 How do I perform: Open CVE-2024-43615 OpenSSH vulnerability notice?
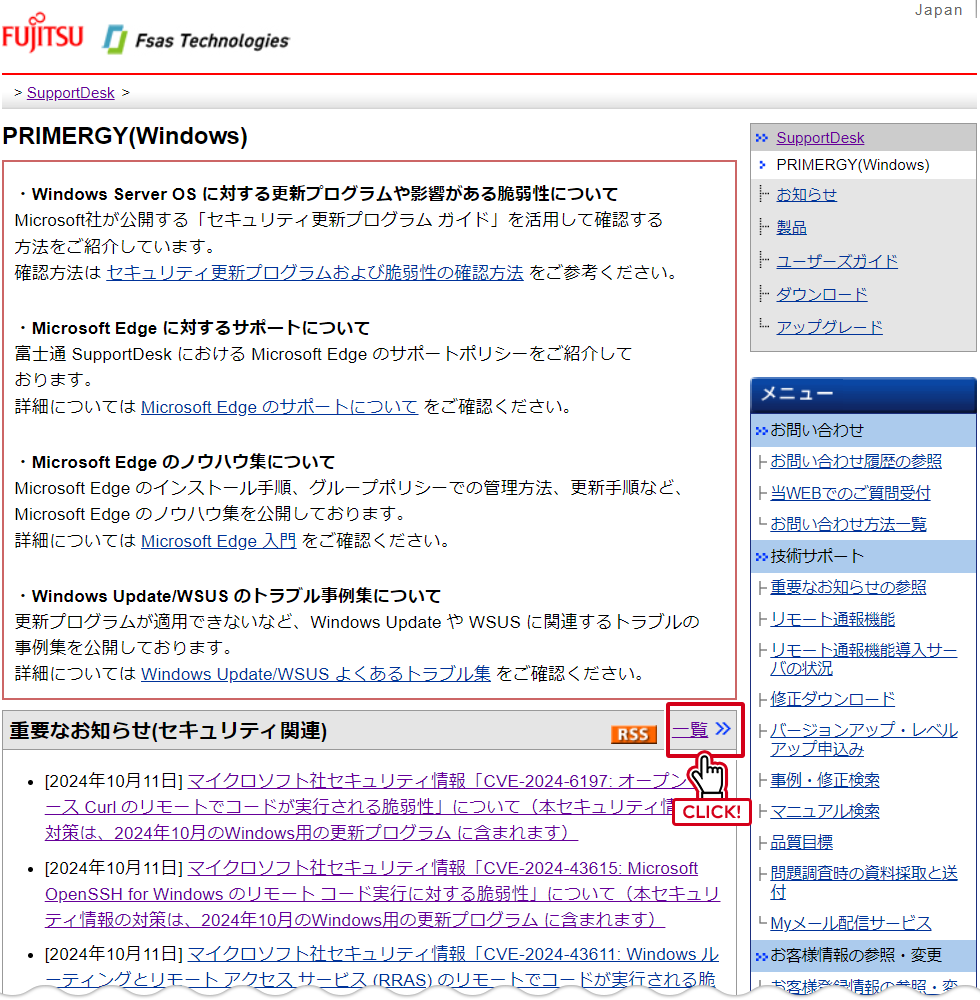(x=383, y=894)
